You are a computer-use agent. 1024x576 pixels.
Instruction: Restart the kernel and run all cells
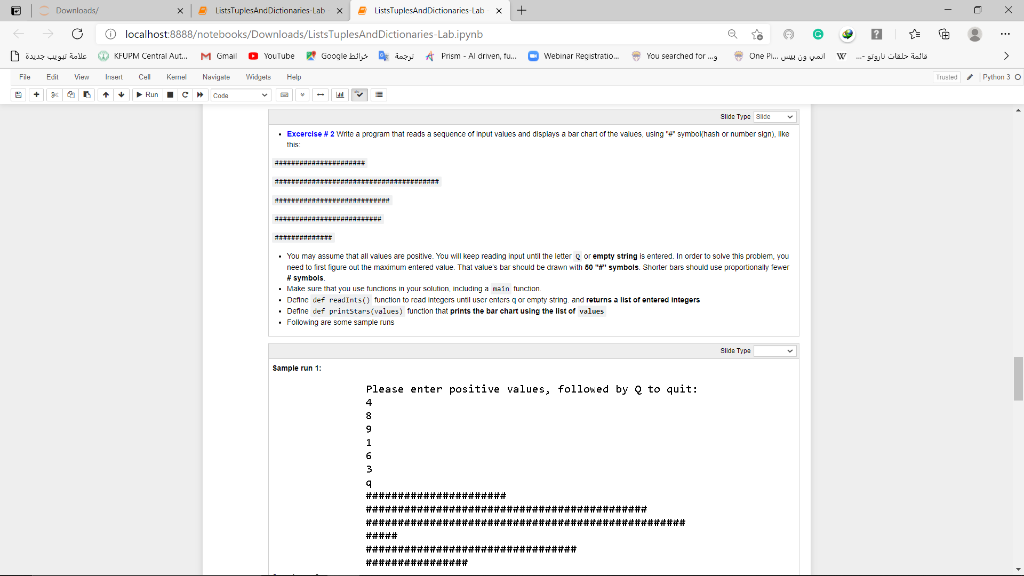point(198,94)
